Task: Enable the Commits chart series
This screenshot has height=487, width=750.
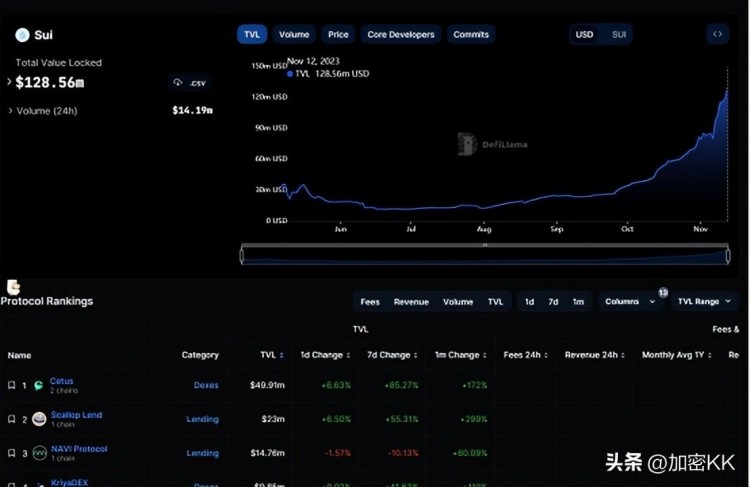Action: pos(471,34)
